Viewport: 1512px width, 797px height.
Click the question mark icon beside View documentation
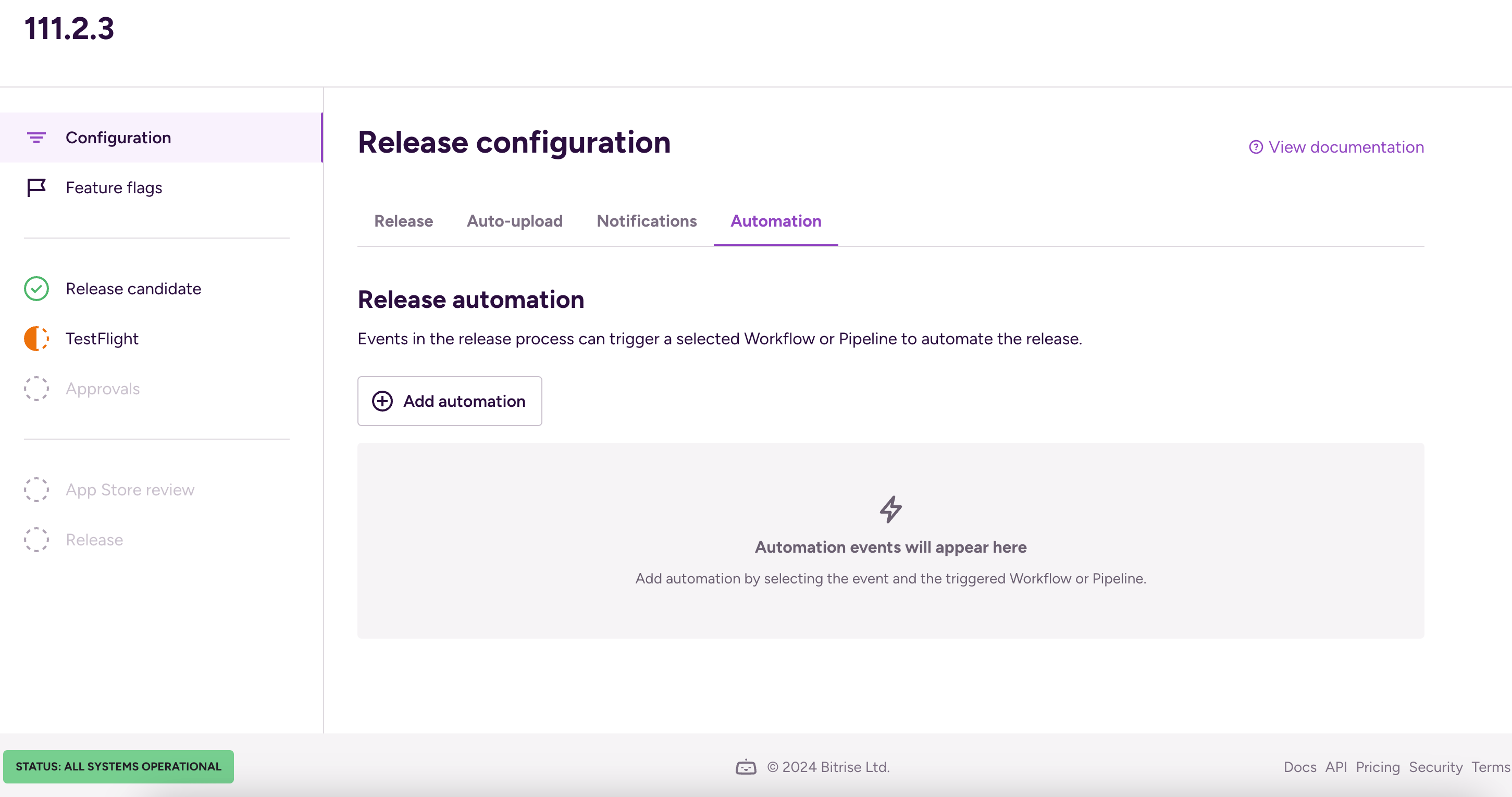coord(1256,147)
